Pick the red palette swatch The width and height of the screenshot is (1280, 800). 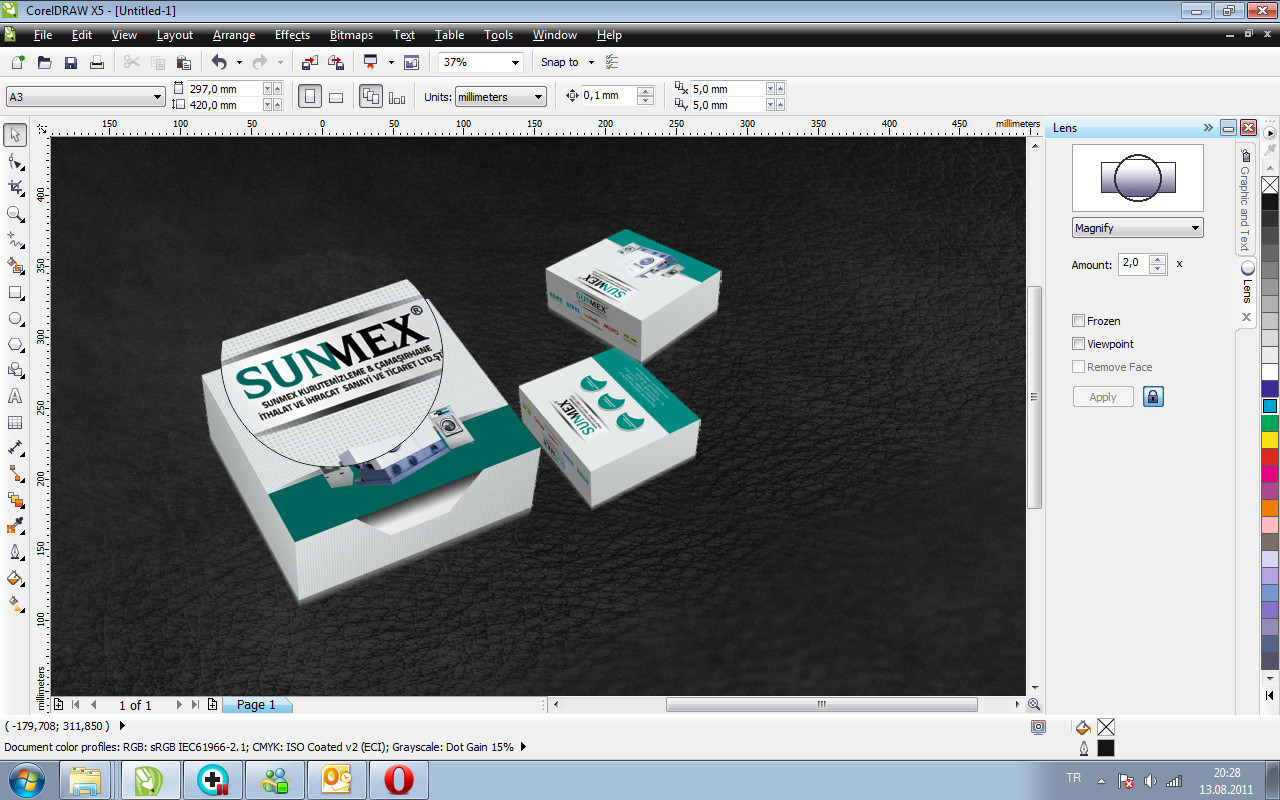coord(1270,457)
